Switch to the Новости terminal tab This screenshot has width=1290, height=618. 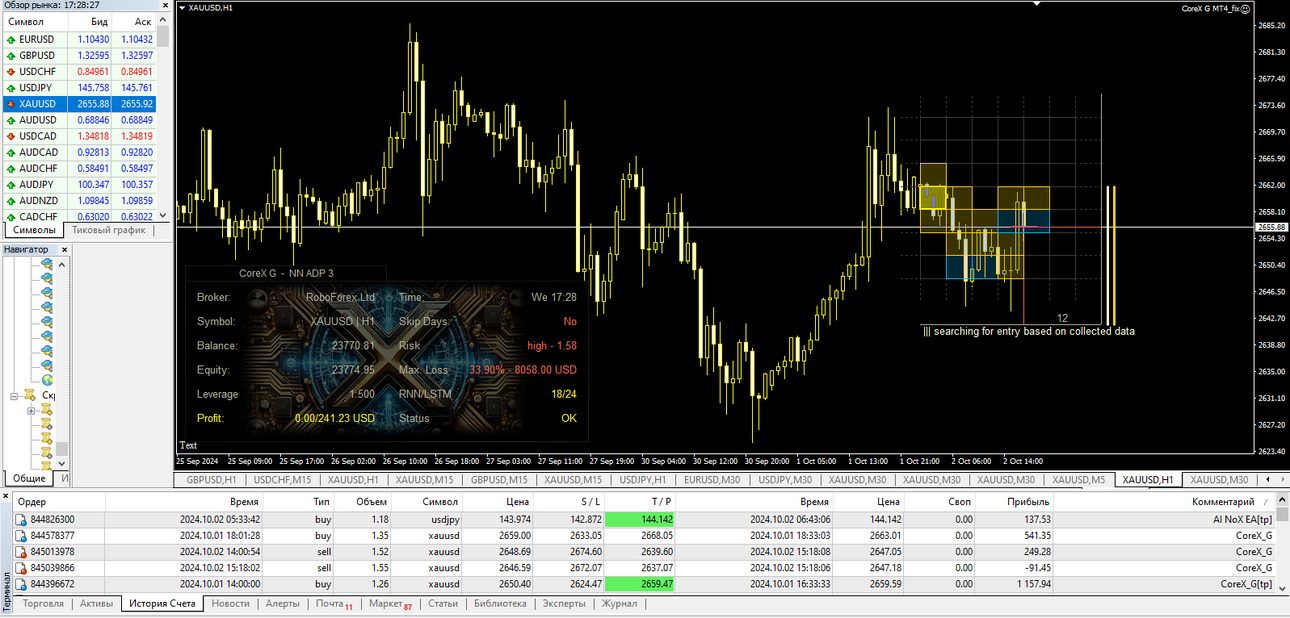(x=231, y=604)
